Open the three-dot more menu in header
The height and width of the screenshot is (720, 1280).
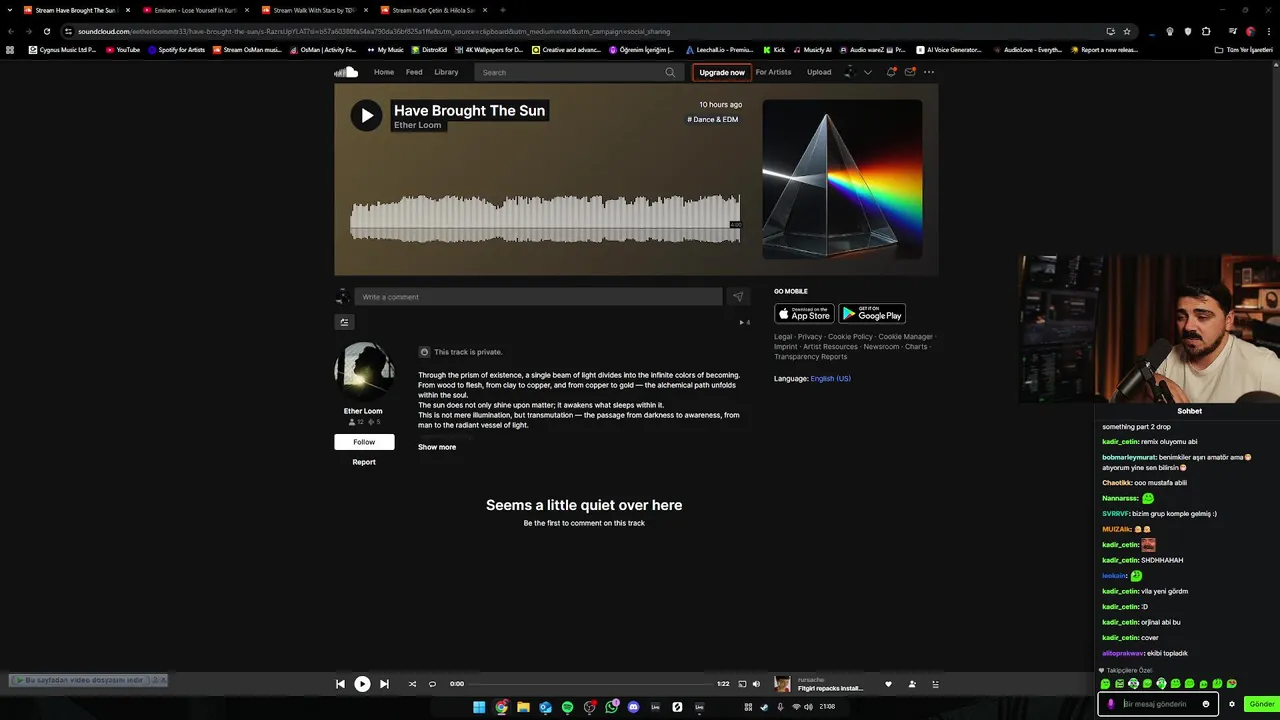point(929,72)
